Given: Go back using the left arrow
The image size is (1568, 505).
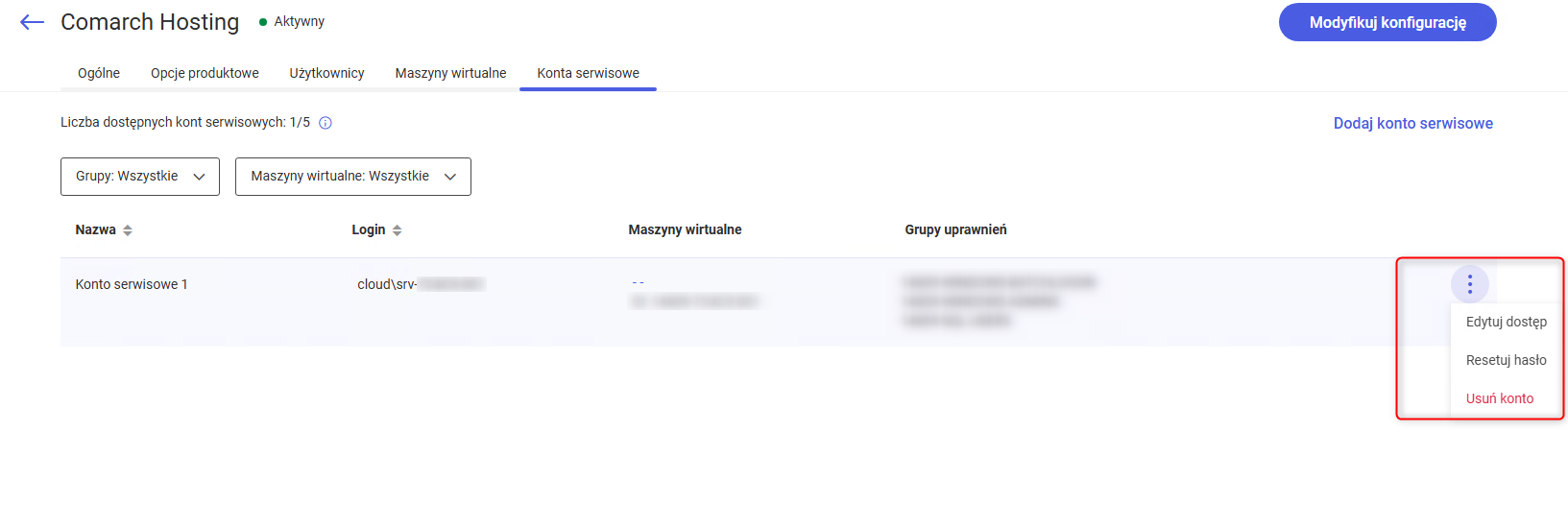Looking at the screenshot, I should coord(33,22).
